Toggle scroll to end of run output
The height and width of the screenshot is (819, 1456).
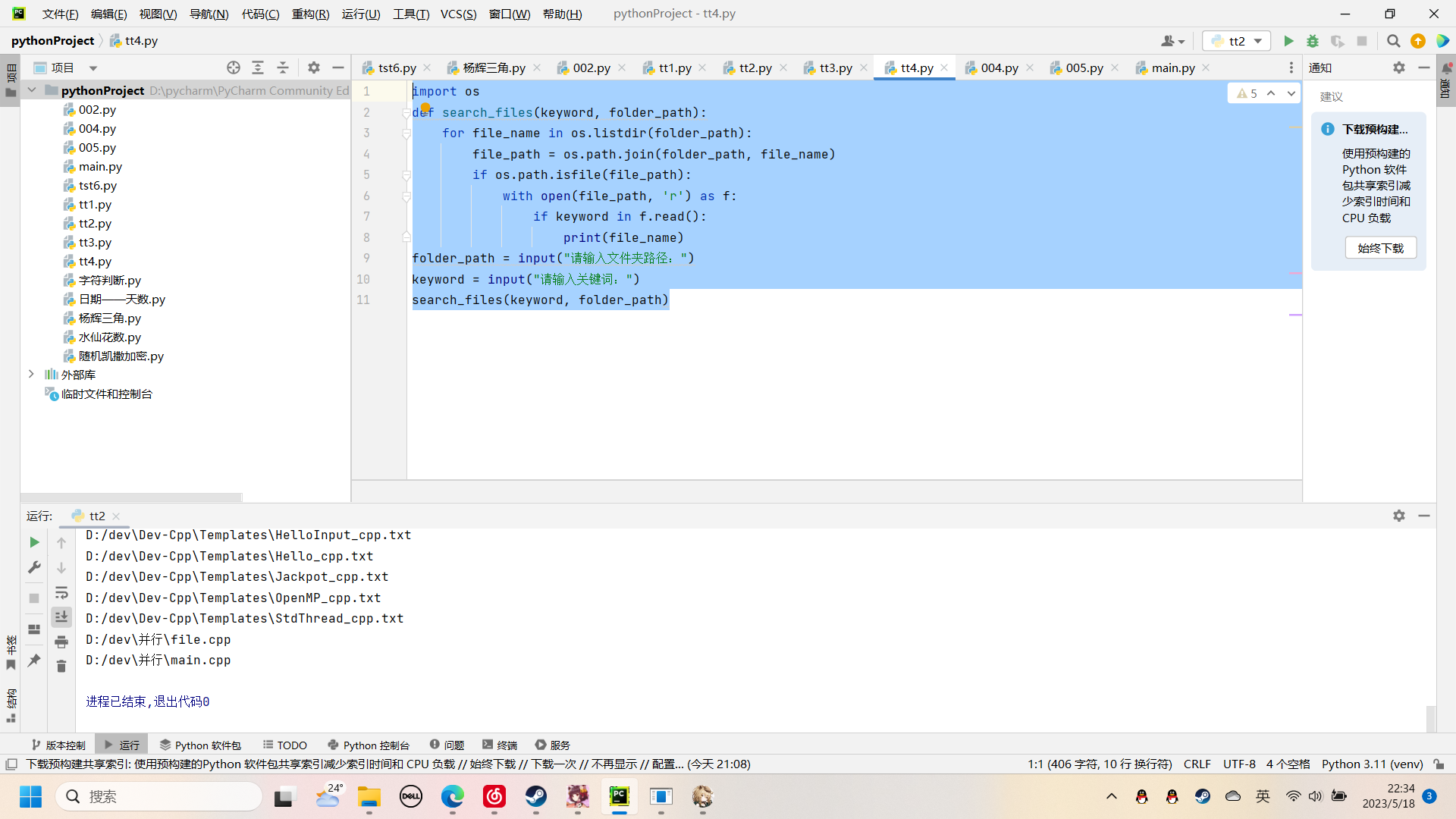[x=61, y=617]
